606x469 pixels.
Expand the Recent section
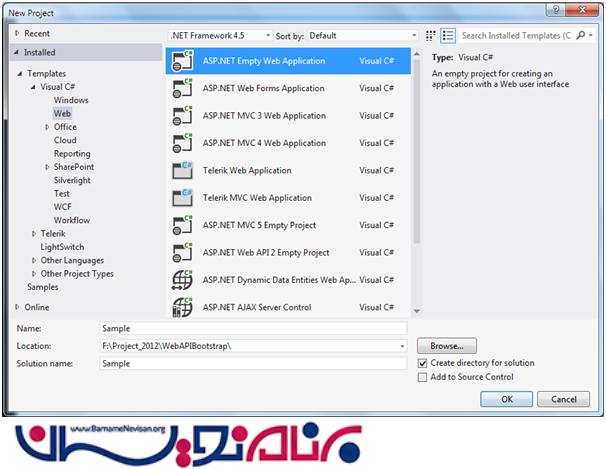pos(17,33)
